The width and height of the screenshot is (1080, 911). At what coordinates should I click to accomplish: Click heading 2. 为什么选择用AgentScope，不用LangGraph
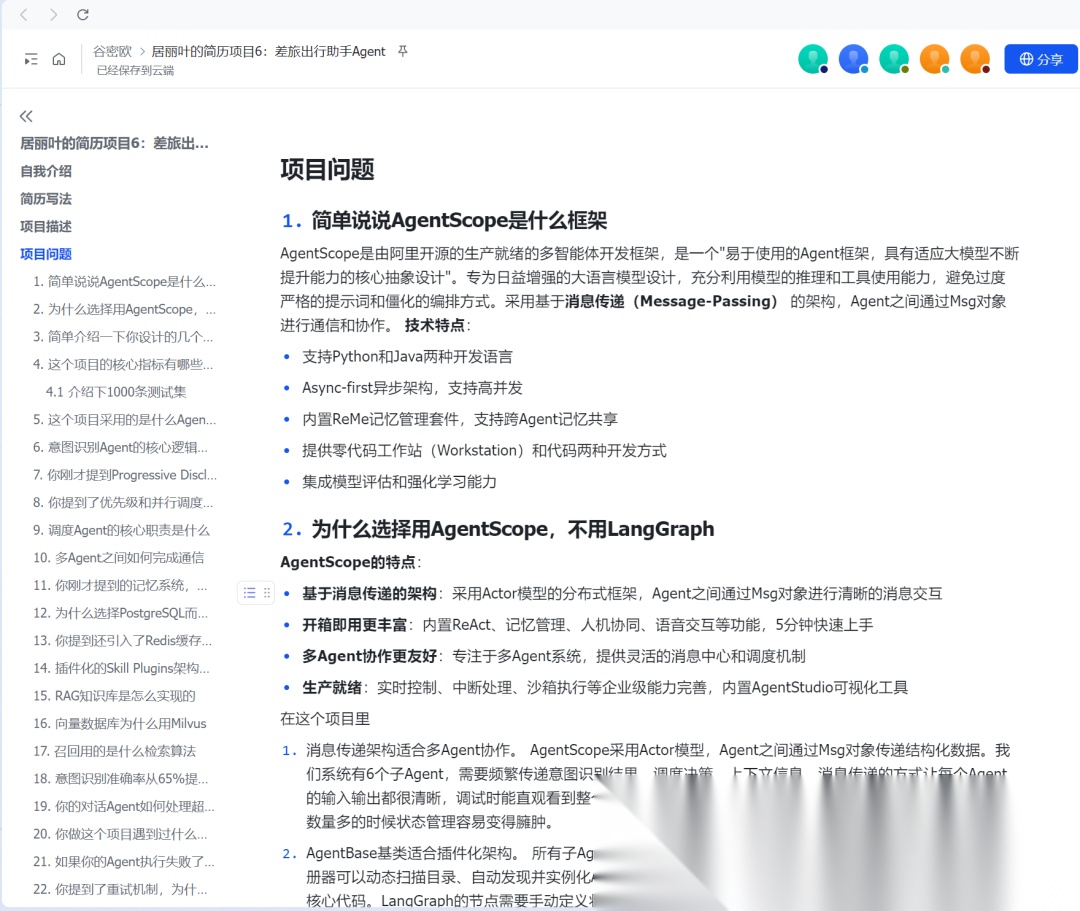(x=498, y=529)
